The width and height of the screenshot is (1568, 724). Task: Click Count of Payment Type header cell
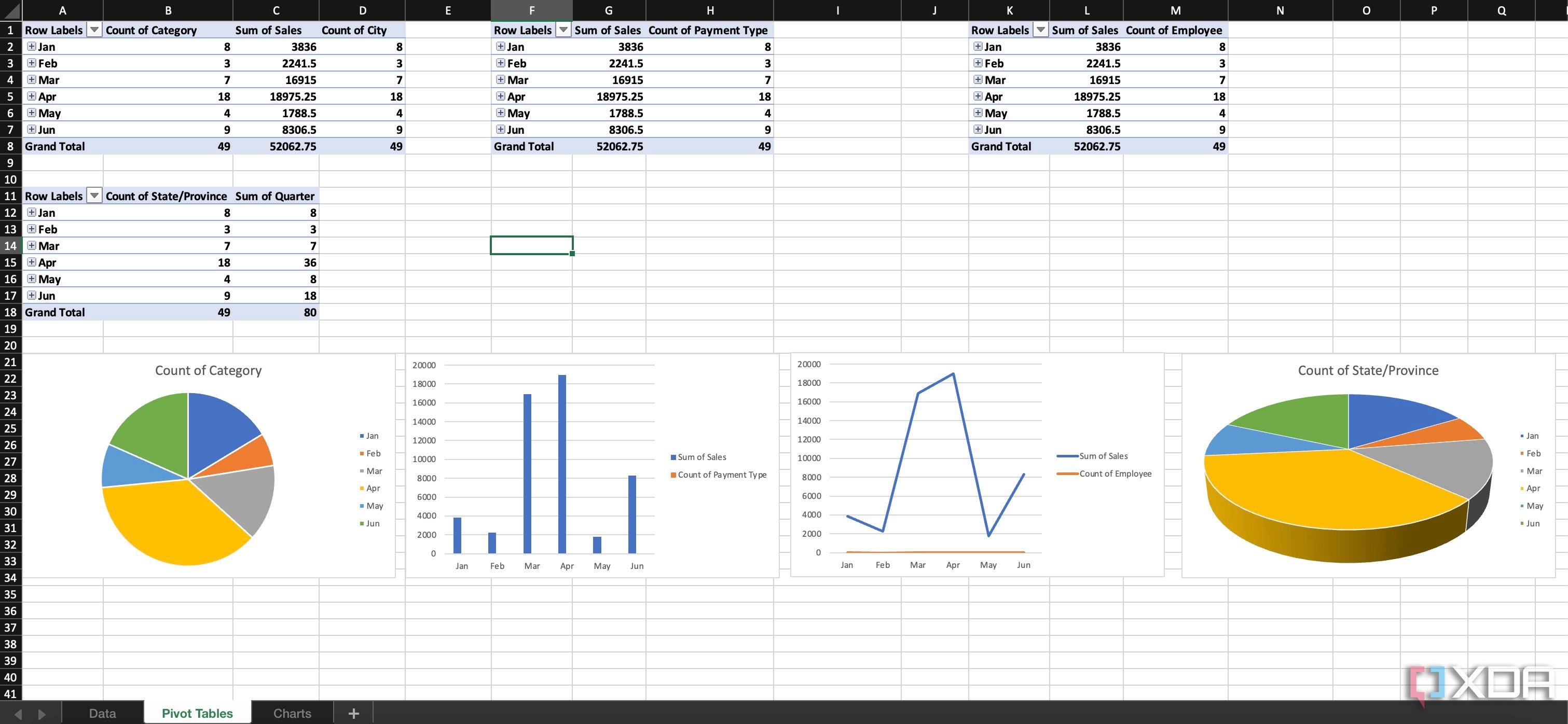709,30
